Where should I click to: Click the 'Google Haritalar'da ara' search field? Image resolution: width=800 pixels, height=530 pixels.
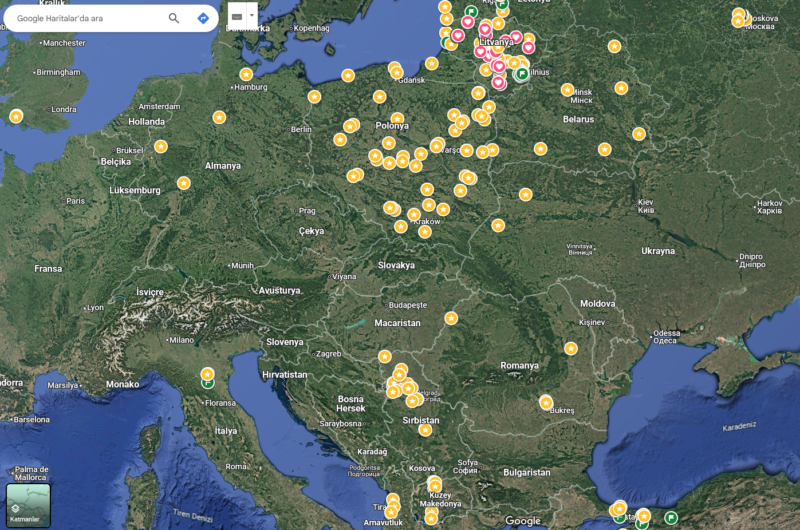[85, 18]
